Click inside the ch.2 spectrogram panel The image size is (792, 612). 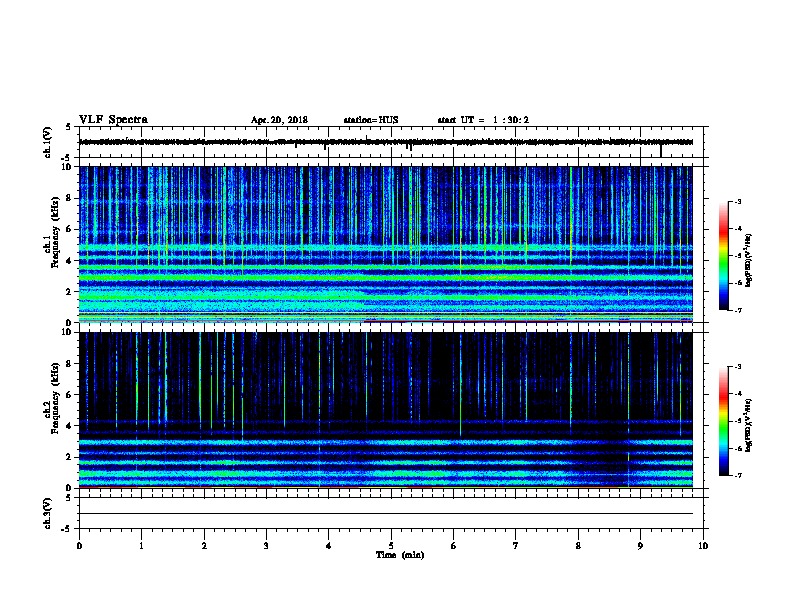(x=386, y=410)
